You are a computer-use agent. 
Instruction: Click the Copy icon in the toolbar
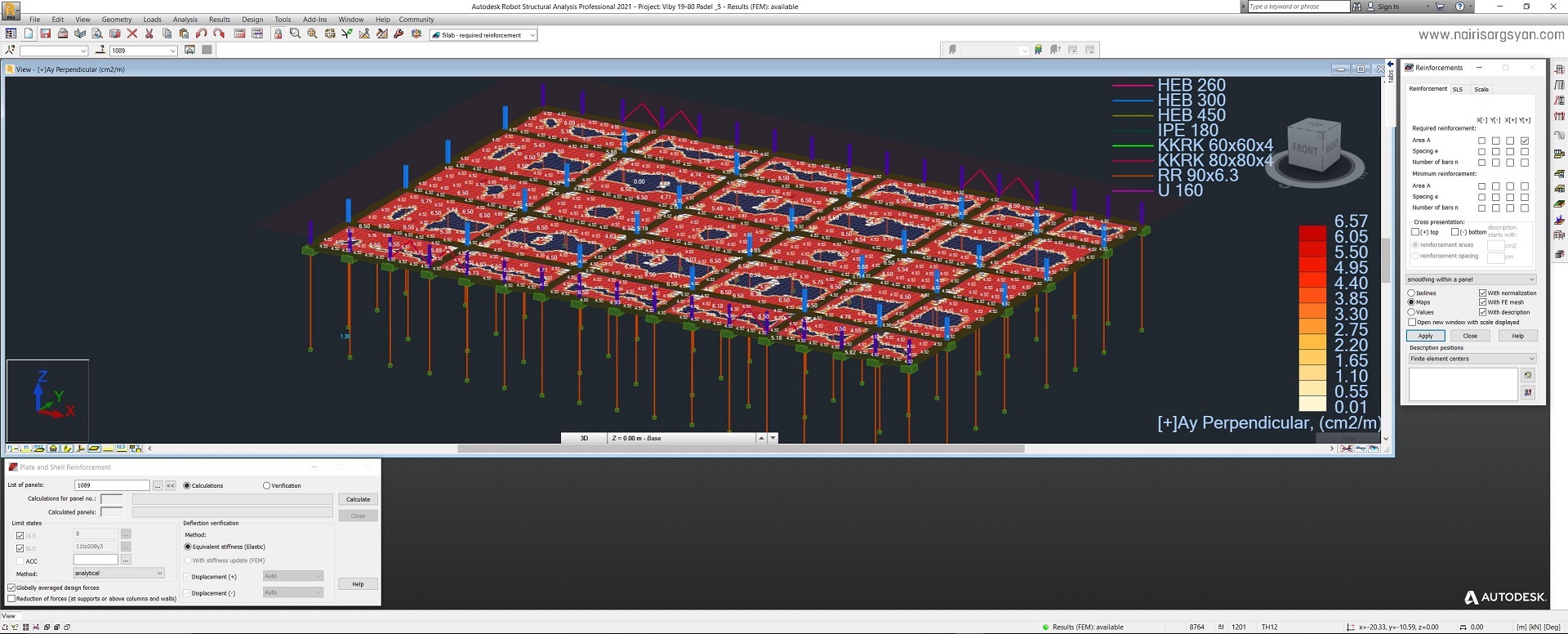tap(167, 34)
